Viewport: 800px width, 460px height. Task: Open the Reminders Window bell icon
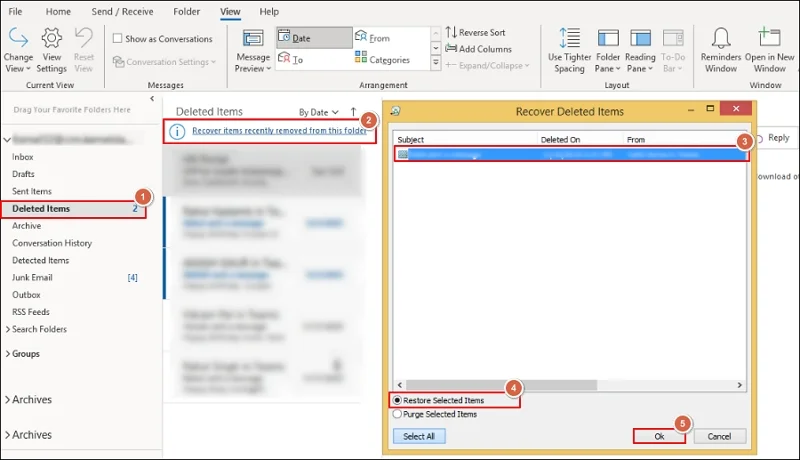(721, 38)
